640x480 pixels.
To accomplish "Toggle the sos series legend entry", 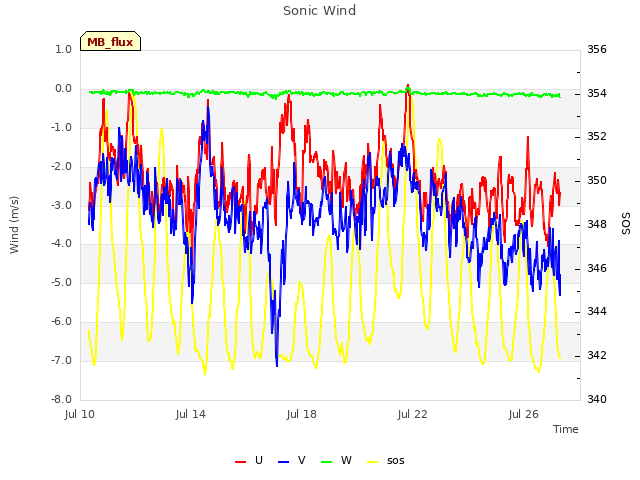I will (x=386, y=460).
